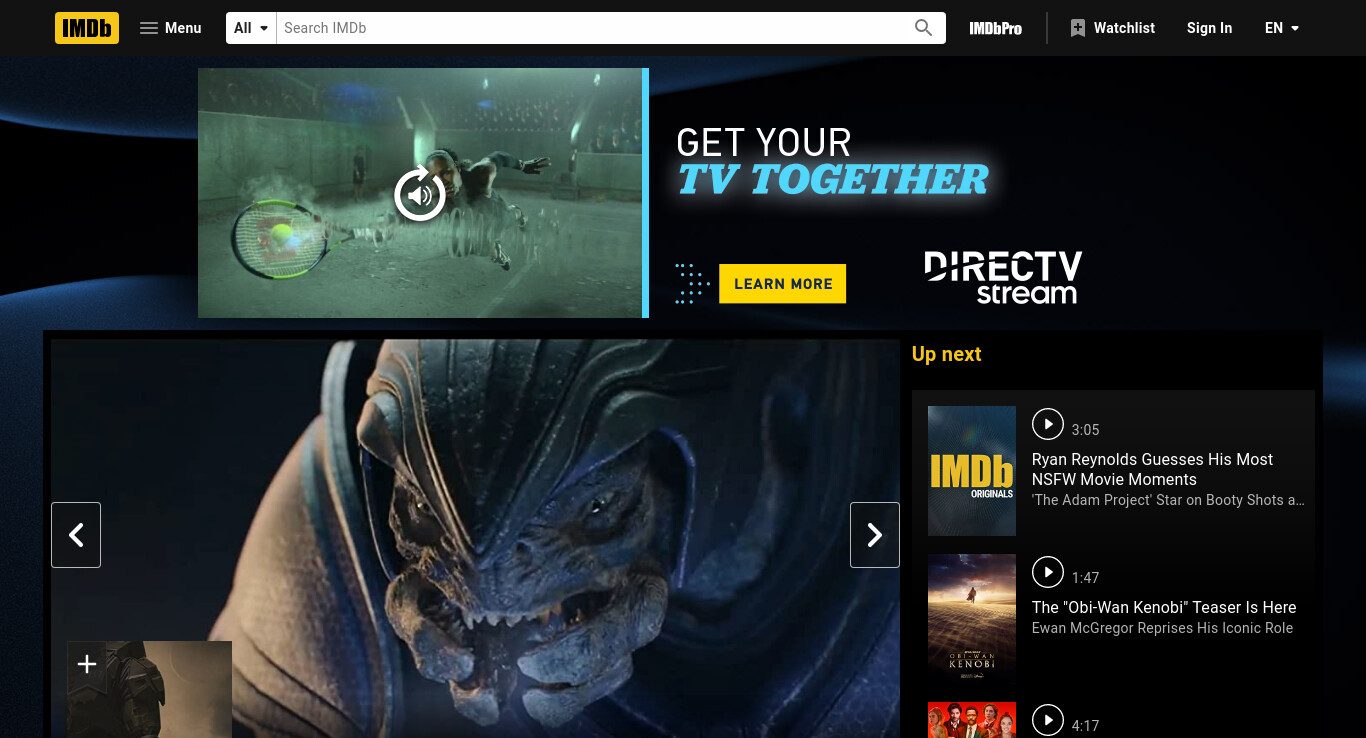
Task: Add featured title to watchlist plus ribbon
Action: click(x=87, y=664)
